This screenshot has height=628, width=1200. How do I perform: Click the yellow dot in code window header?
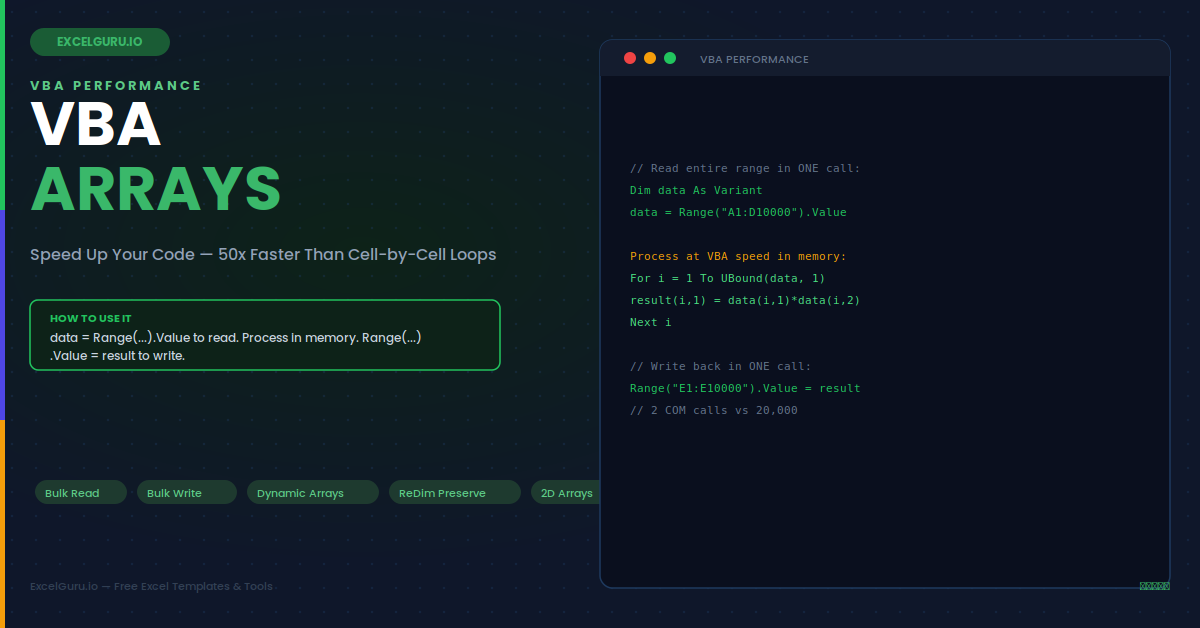click(650, 58)
